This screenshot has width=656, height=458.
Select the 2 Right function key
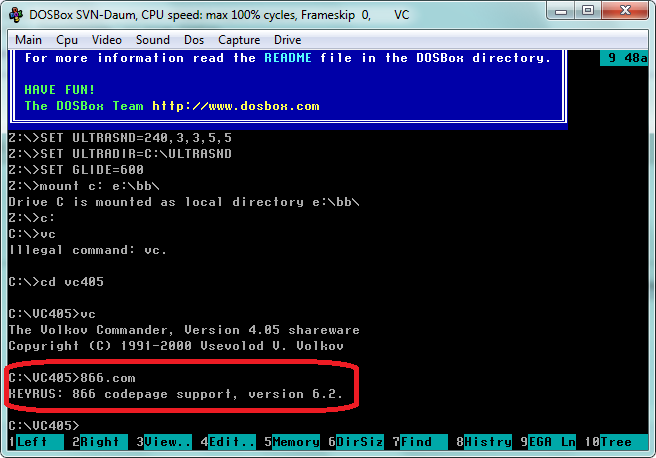[100, 442]
